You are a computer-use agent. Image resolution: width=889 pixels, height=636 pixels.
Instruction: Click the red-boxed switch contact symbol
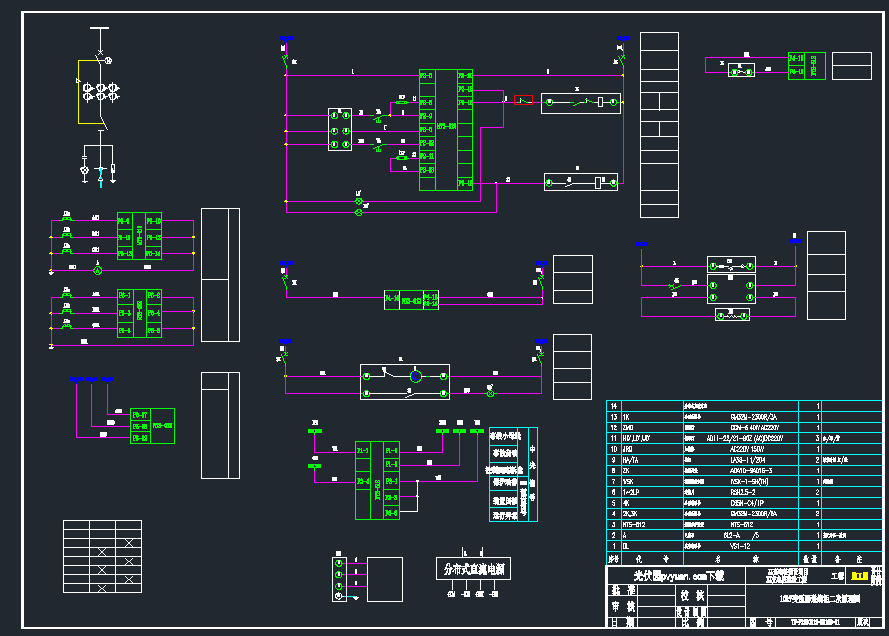click(523, 101)
